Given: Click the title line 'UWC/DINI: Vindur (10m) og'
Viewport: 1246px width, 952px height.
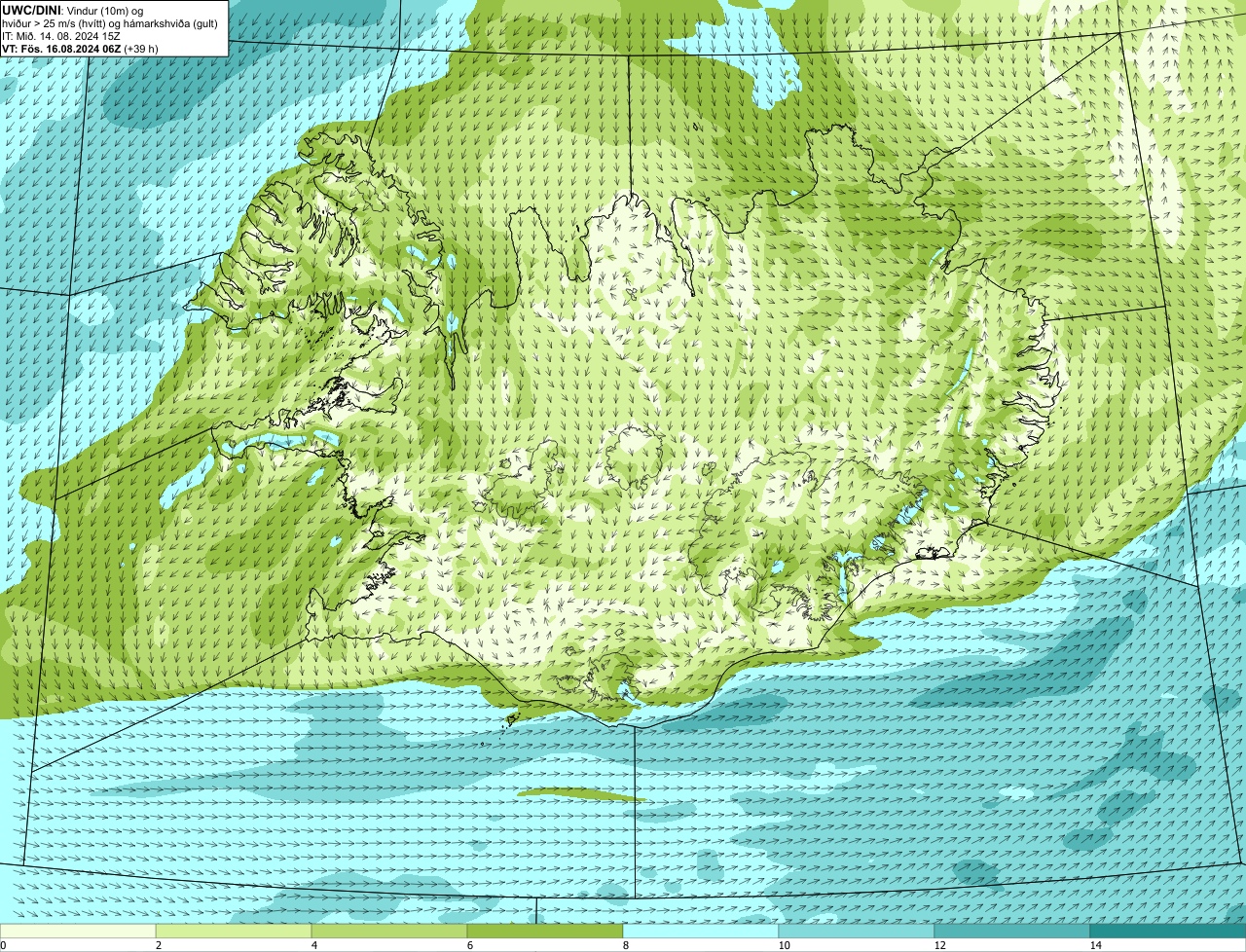Looking at the screenshot, I should click(73, 10).
